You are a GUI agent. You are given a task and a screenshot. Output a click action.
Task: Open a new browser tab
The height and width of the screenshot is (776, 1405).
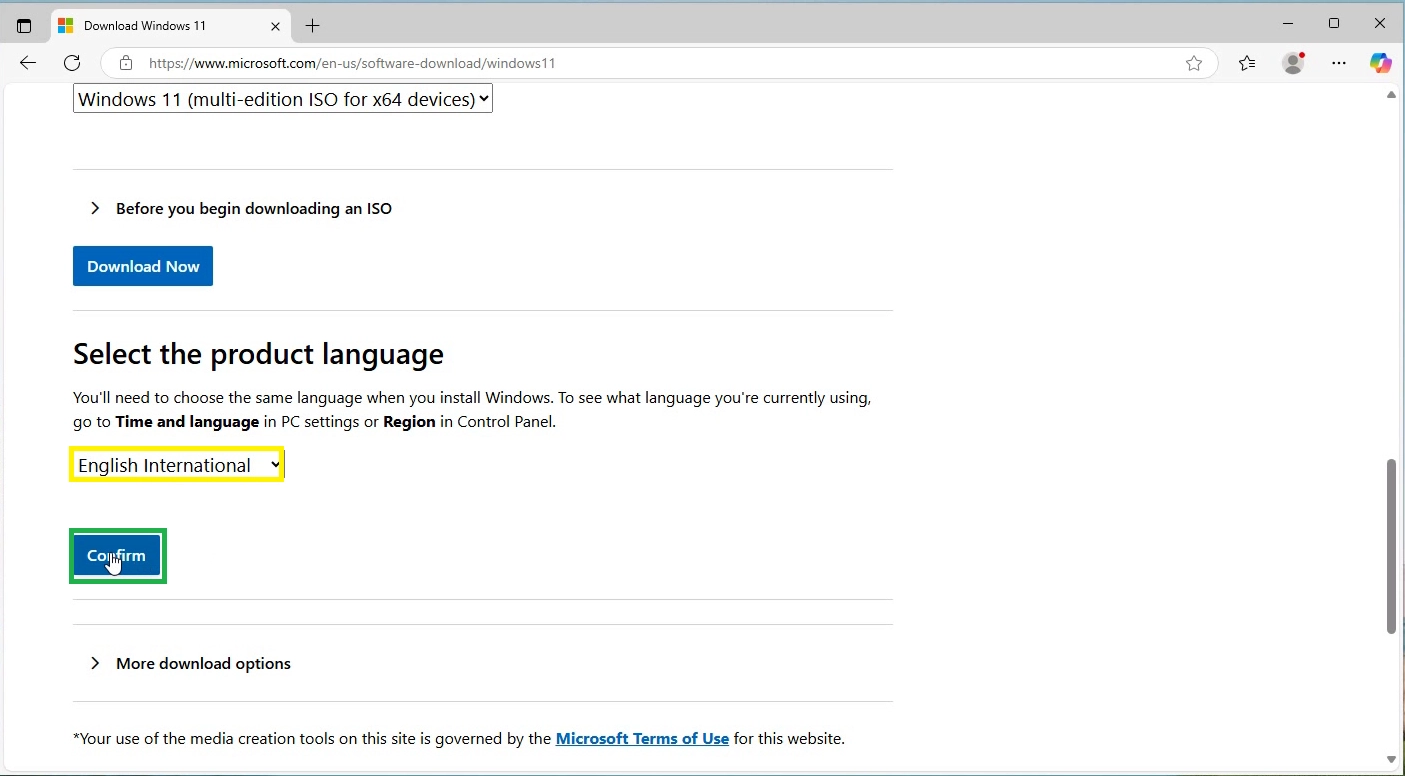[x=313, y=26]
